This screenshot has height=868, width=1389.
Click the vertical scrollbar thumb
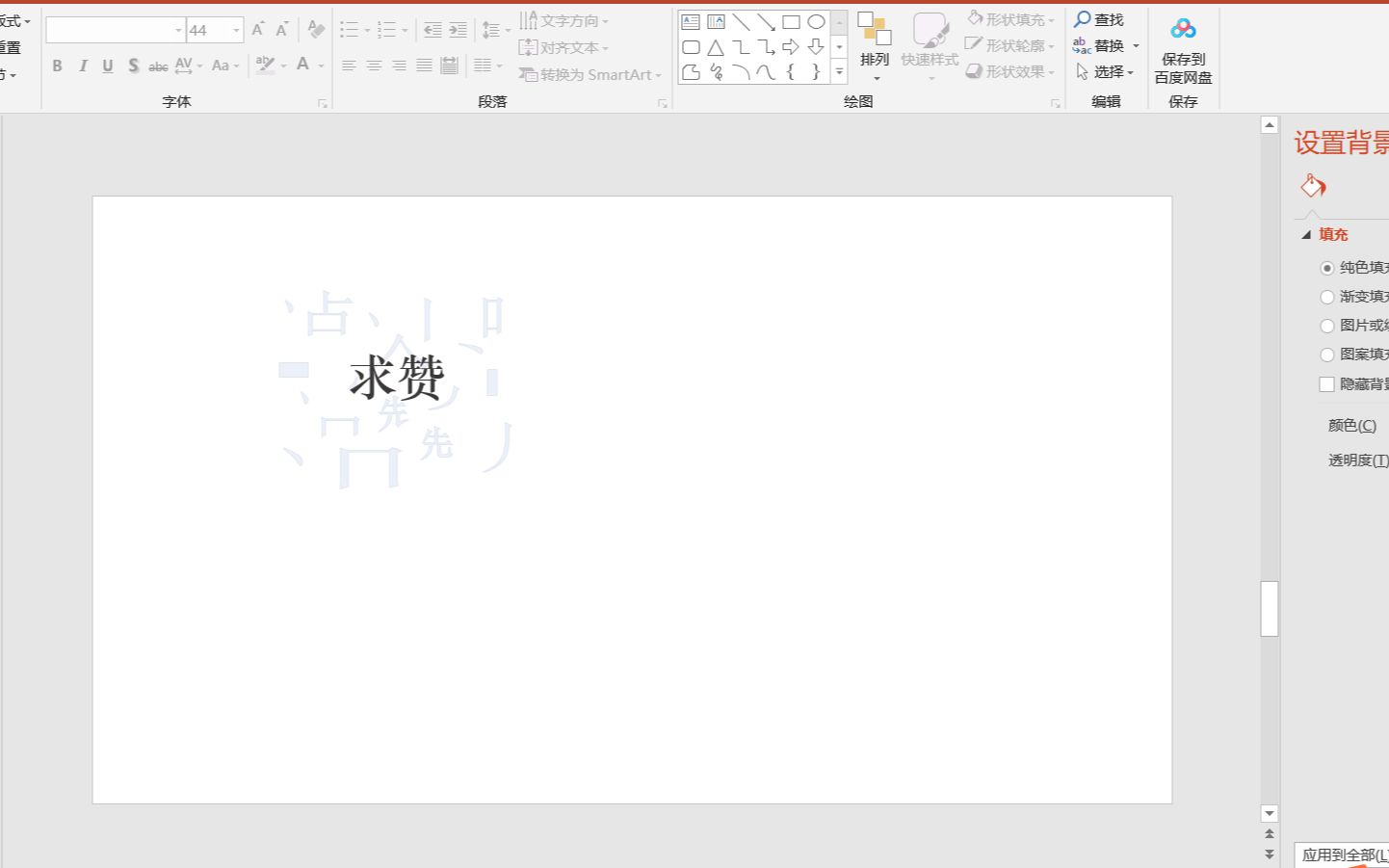pyautogui.click(x=1270, y=609)
